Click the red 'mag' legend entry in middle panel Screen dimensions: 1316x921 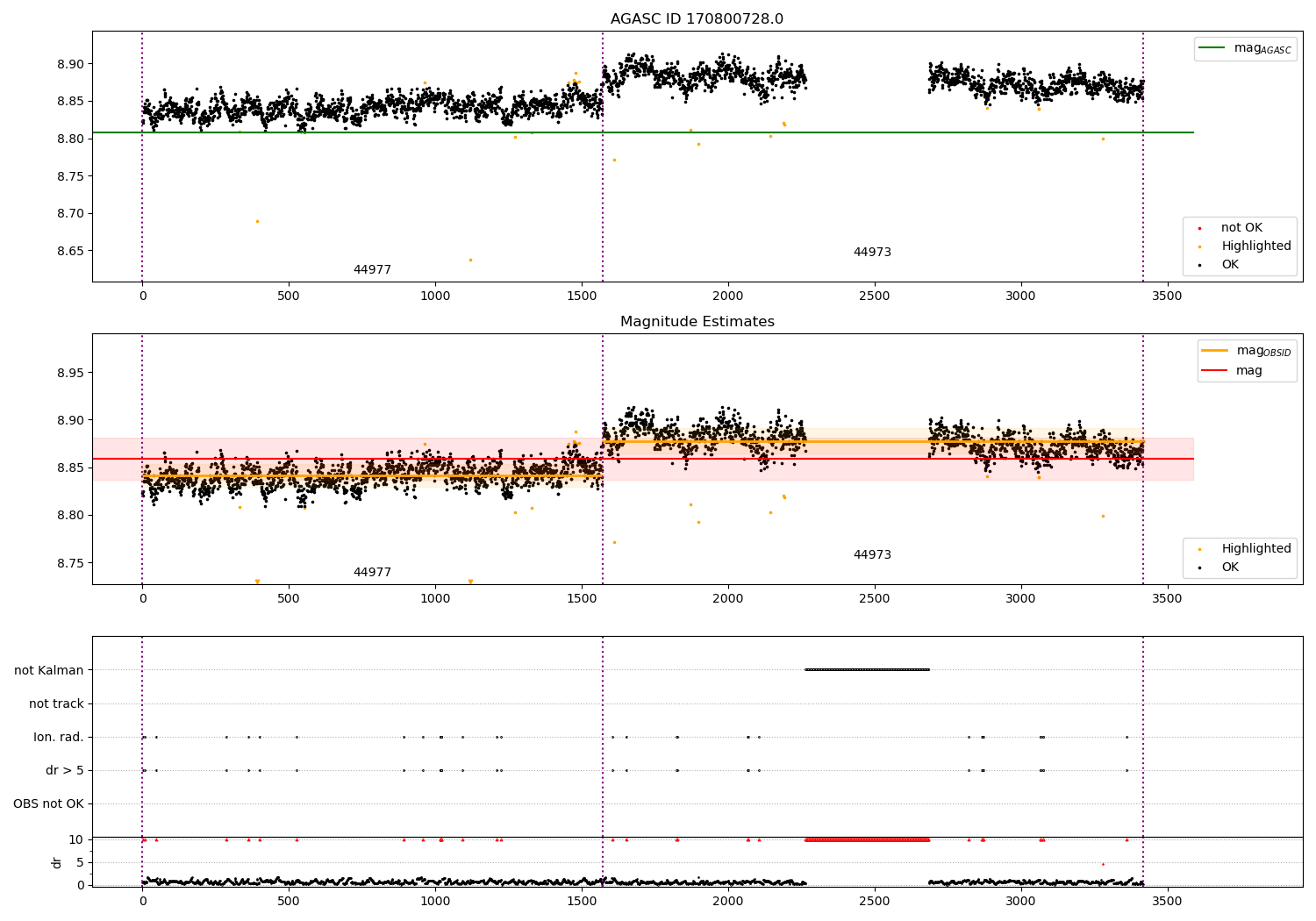1232,370
